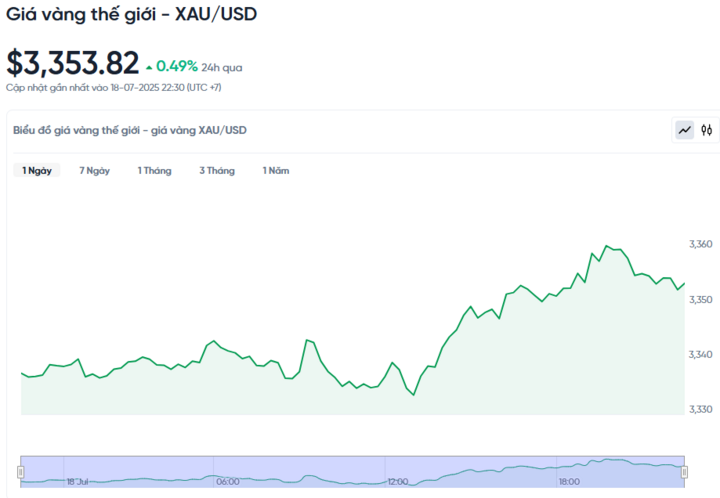Image resolution: width=720 pixels, height=498 pixels.
Task: Select the 7 Ngày time range
Action: coord(95,171)
